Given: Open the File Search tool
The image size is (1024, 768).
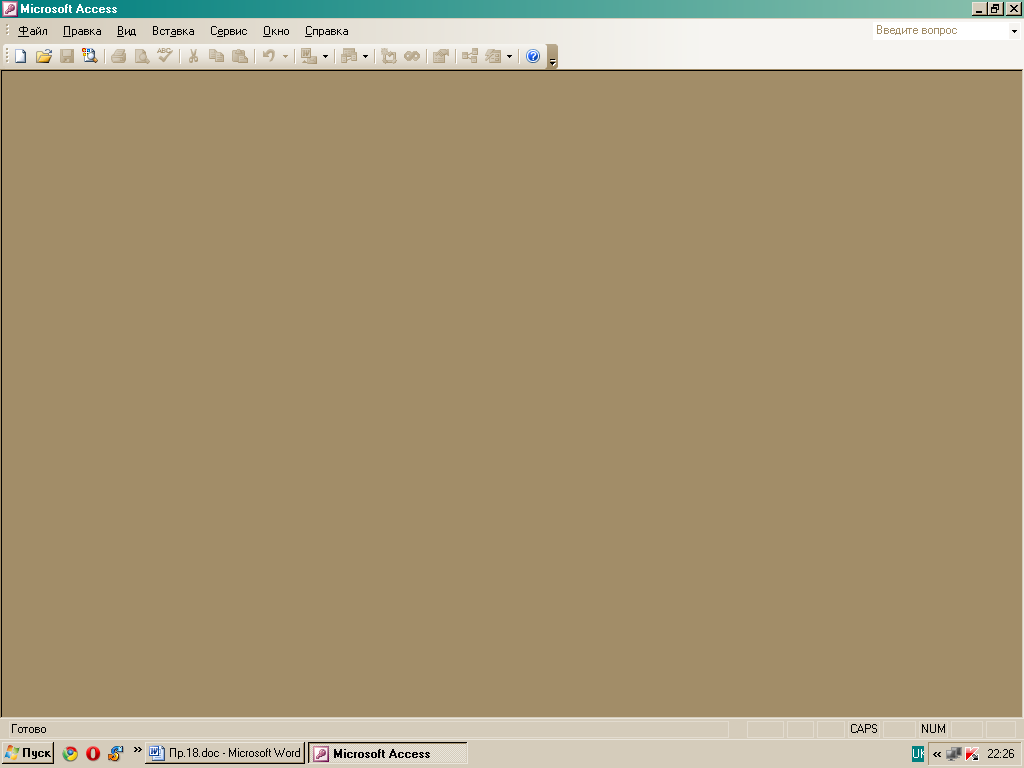Looking at the screenshot, I should pyautogui.click(x=89, y=56).
